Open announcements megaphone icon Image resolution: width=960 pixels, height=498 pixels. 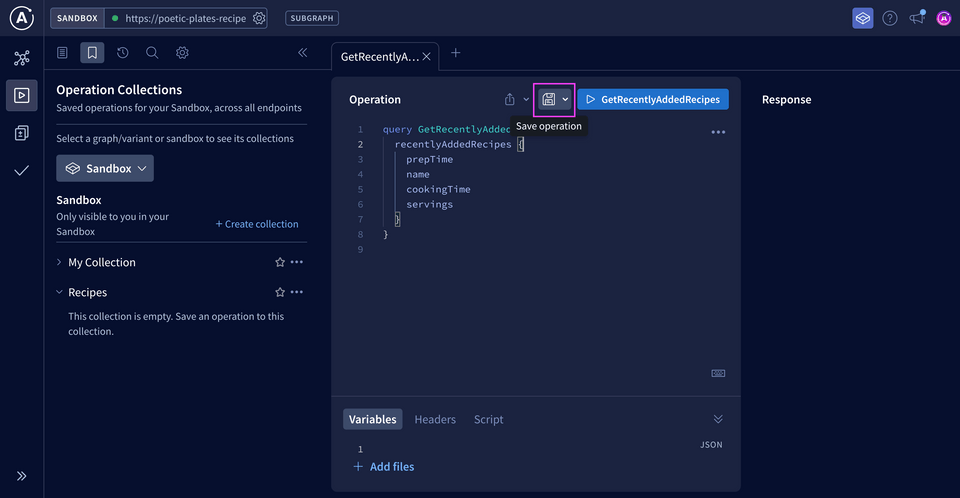tap(917, 18)
